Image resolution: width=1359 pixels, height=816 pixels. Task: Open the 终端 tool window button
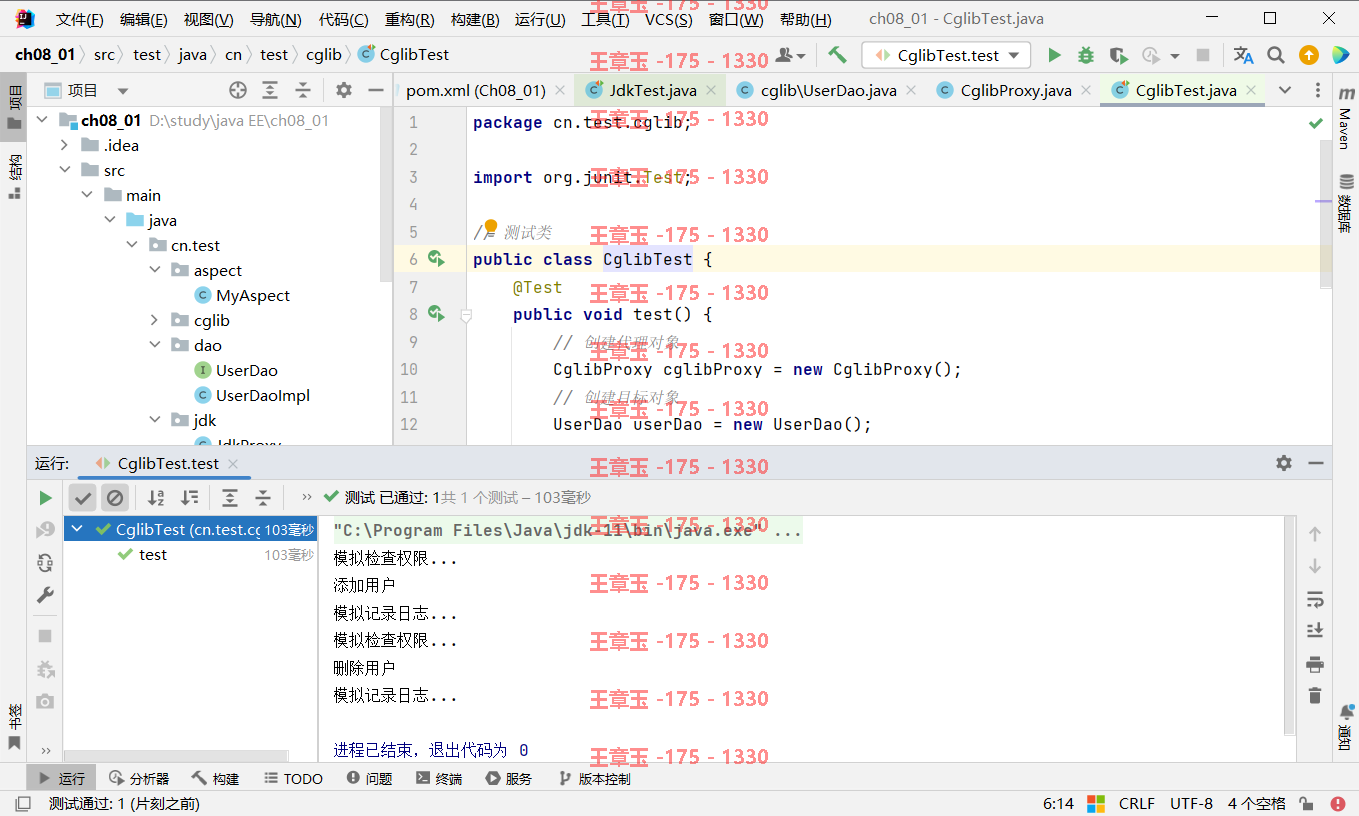click(x=439, y=778)
